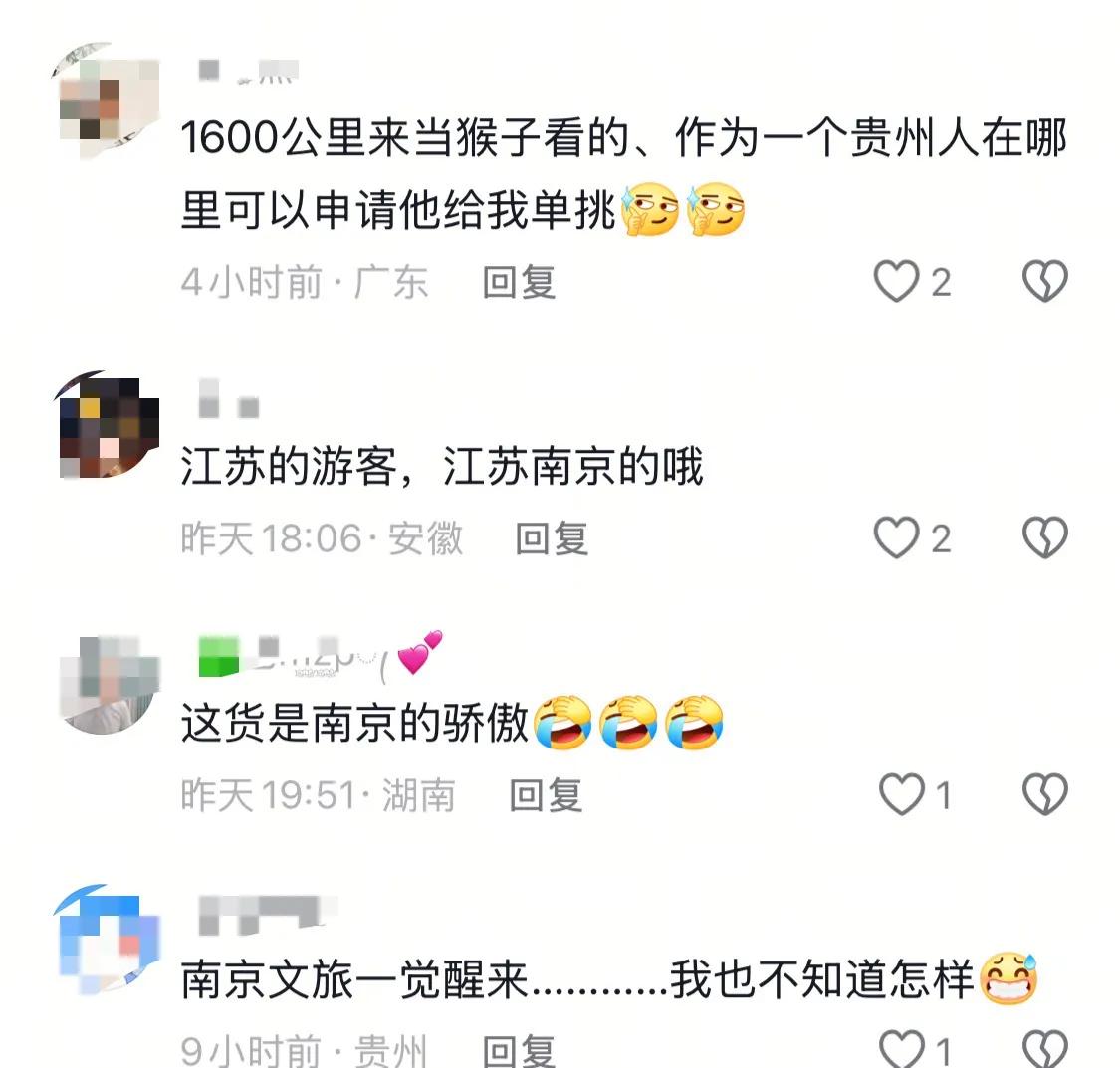Tap broken heart on the Anhui comment
1120x1068 pixels.
coord(1045,536)
